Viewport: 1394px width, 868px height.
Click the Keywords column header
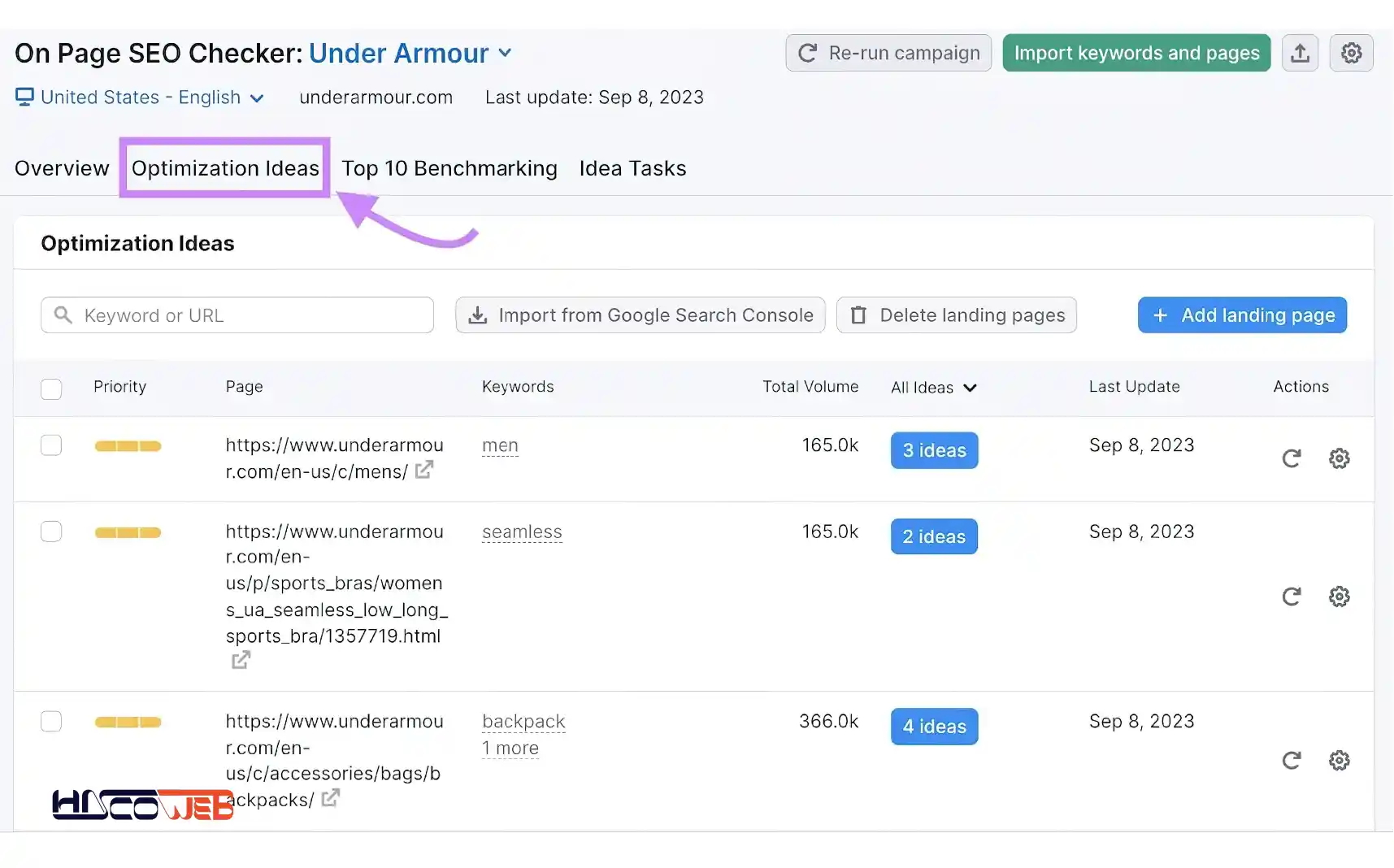(518, 387)
